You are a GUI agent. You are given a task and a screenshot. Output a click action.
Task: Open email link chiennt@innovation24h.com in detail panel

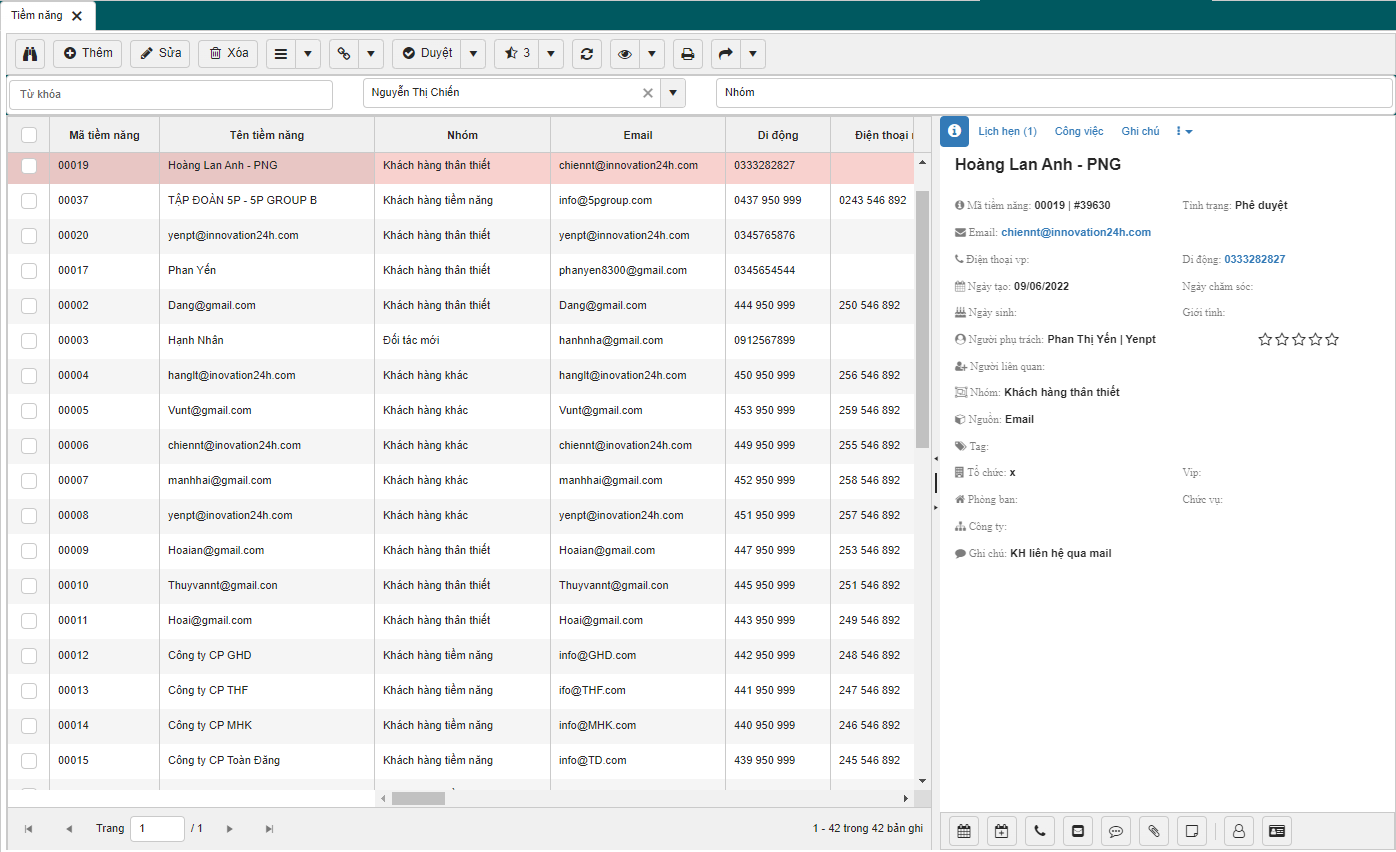click(x=1076, y=232)
